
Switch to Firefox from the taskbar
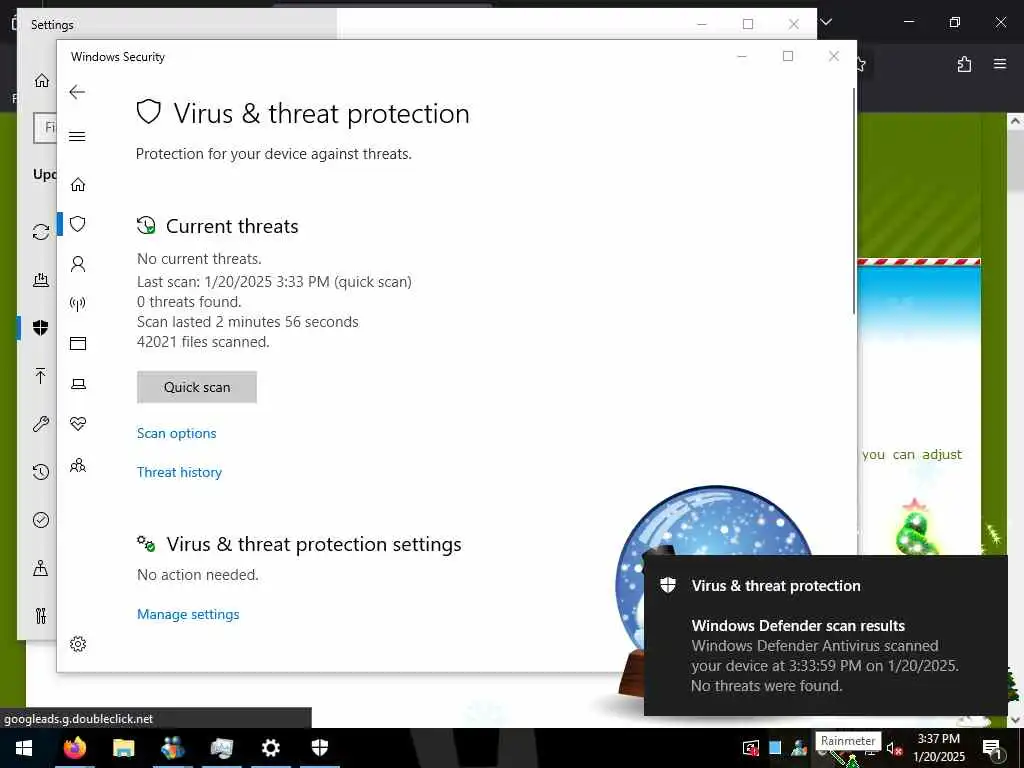[x=74, y=748]
